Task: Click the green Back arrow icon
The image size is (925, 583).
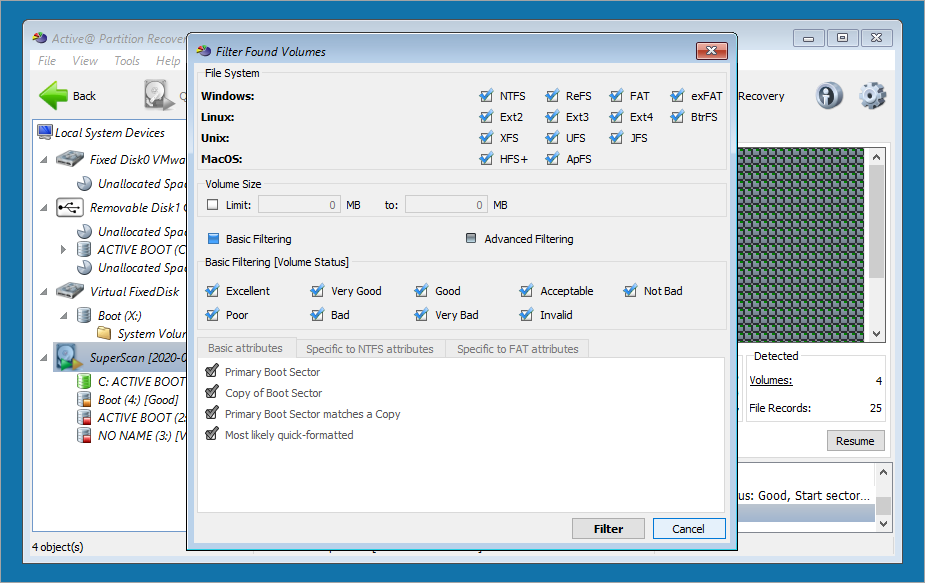Action: coord(54,96)
